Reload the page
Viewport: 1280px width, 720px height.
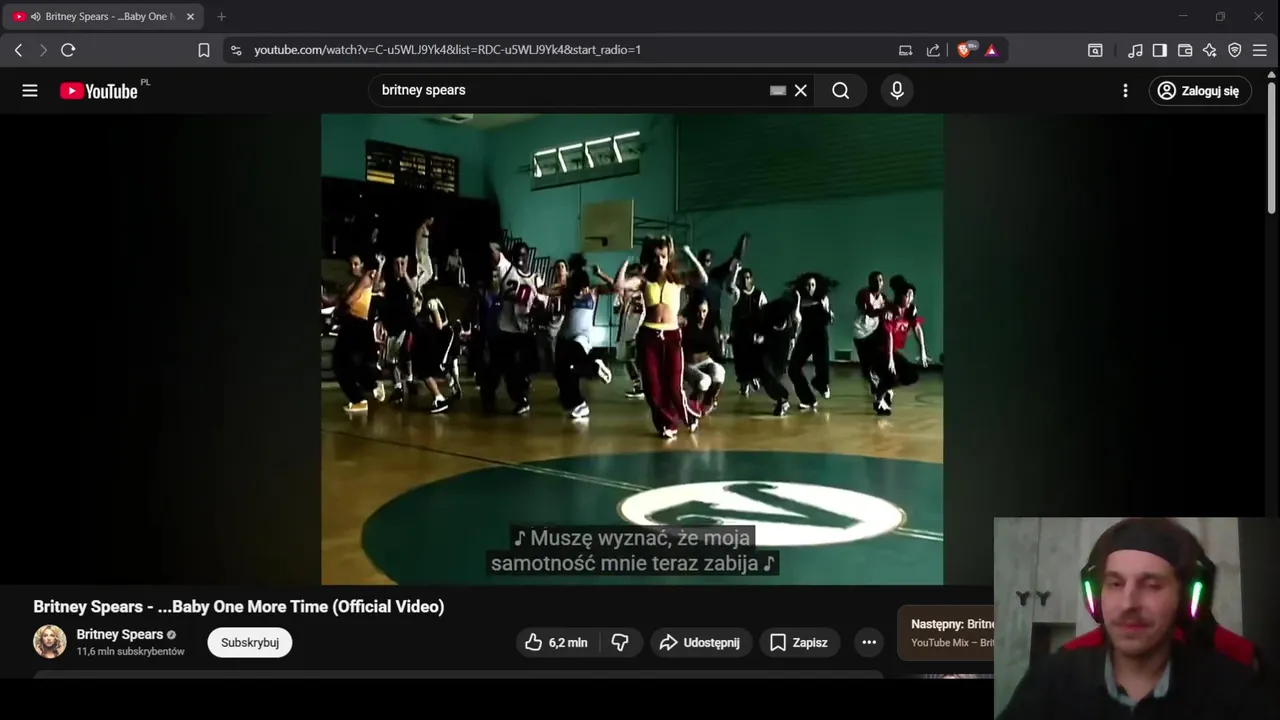tap(68, 50)
